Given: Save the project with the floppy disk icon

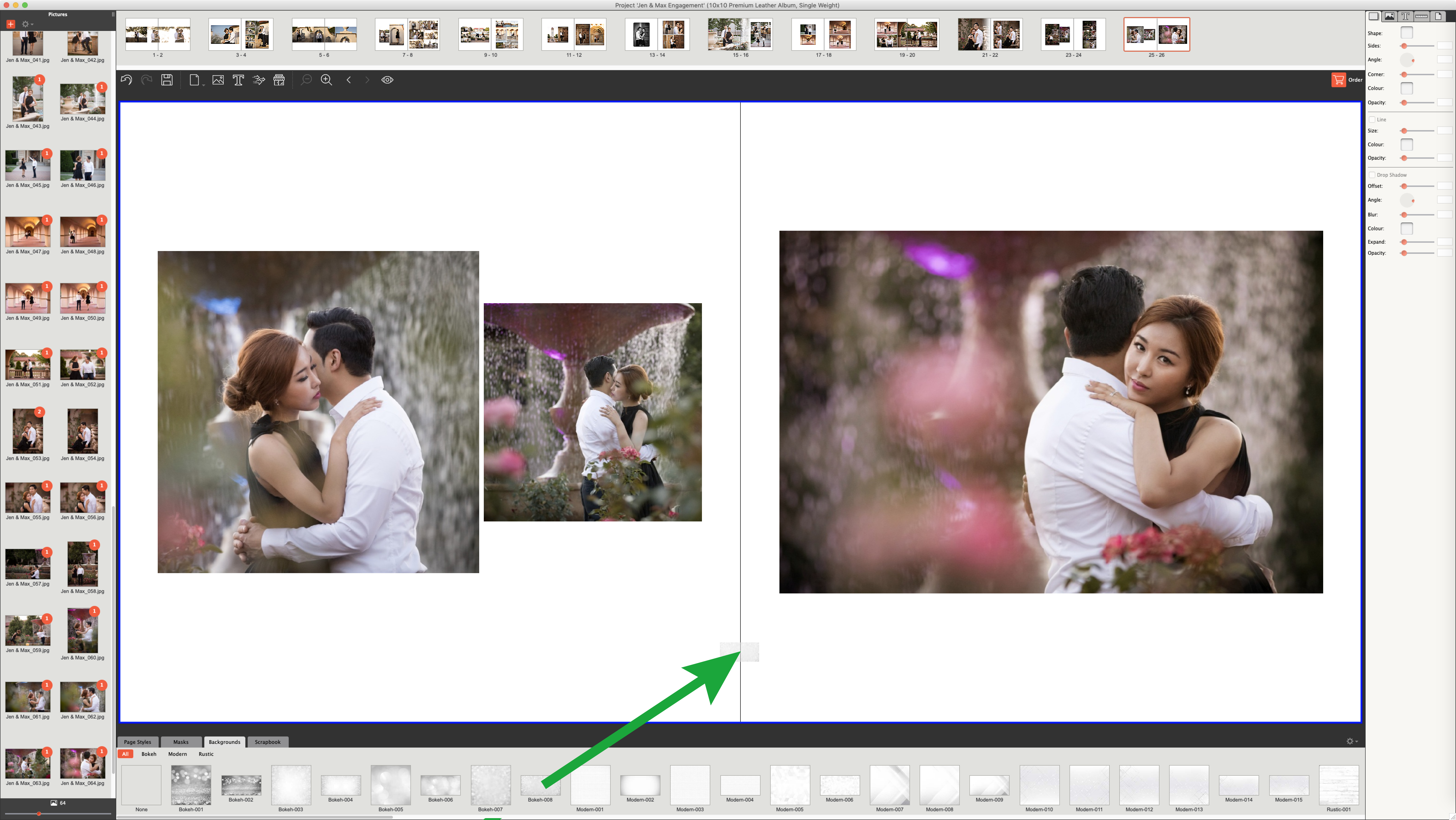Looking at the screenshot, I should (x=167, y=80).
